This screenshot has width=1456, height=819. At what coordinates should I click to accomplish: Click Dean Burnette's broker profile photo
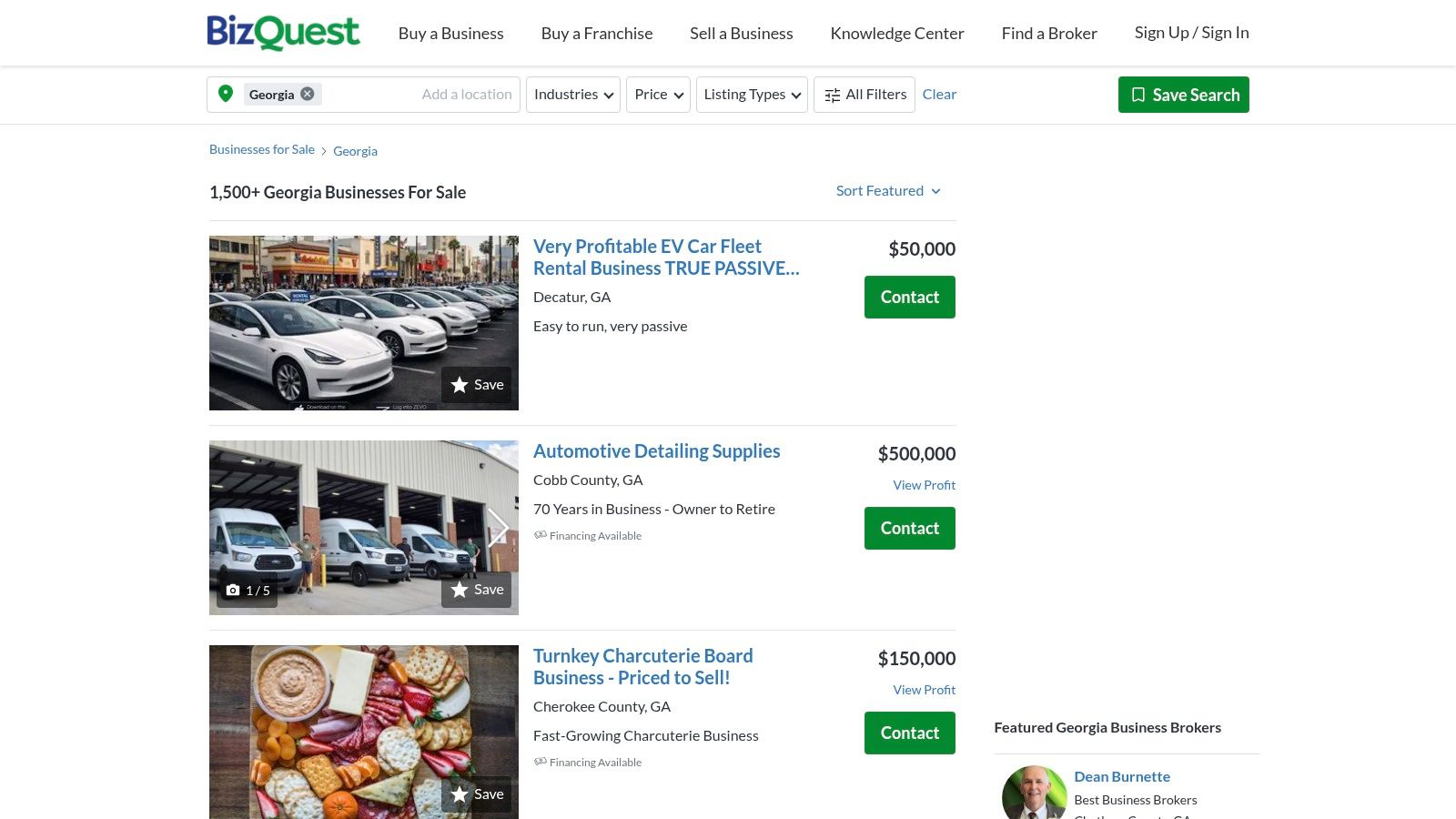pos(1034,793)
